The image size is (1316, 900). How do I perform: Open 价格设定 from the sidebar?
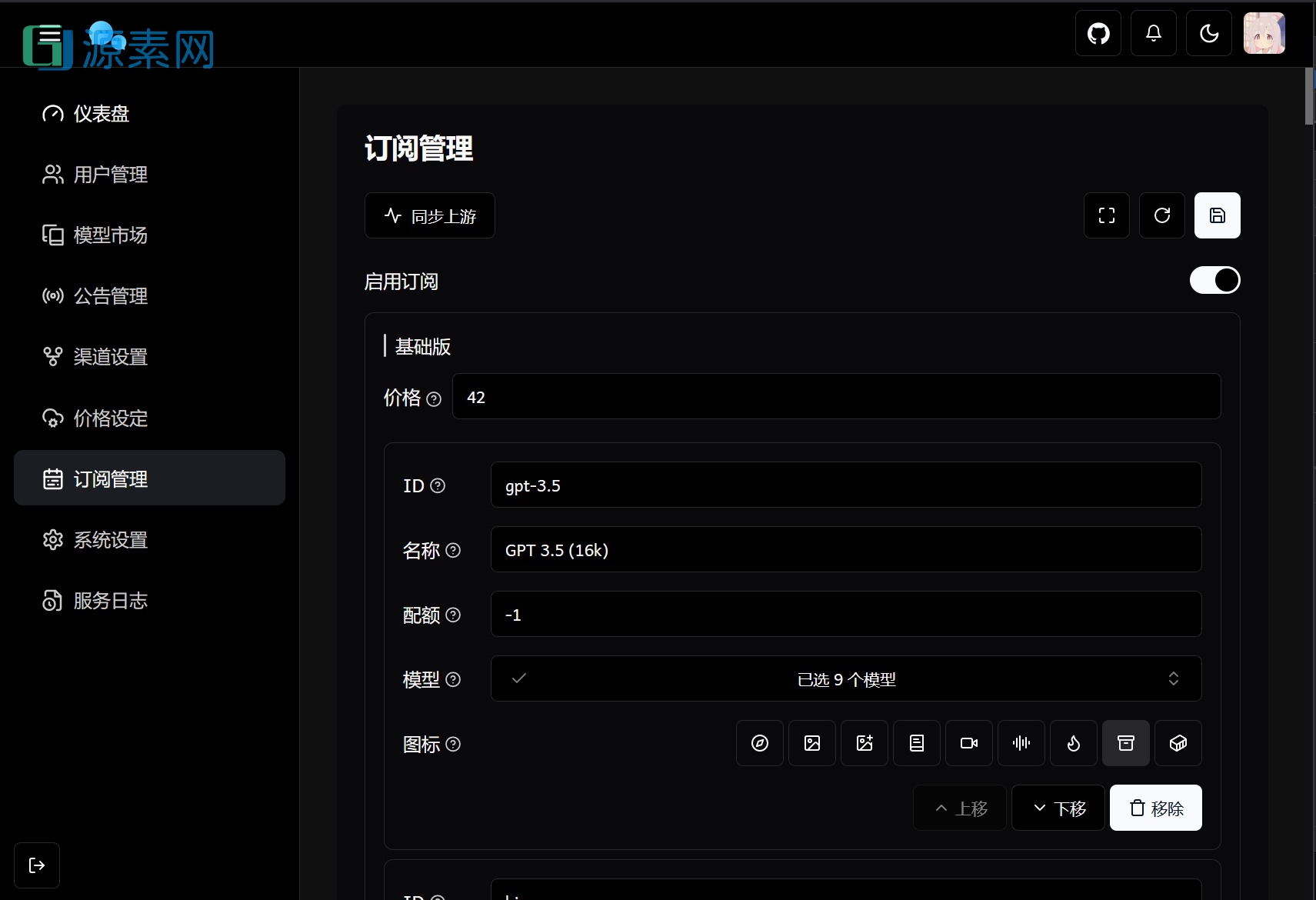point(109,418)
